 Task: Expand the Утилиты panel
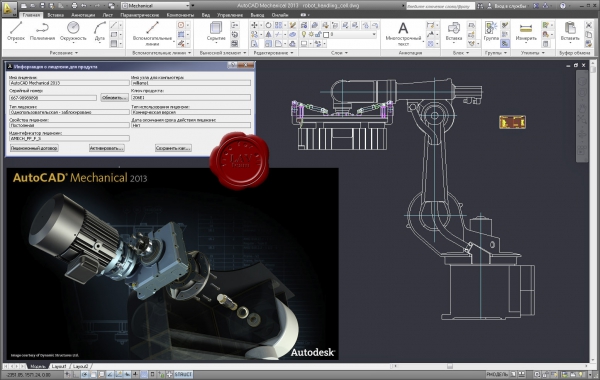click(532, 53)
